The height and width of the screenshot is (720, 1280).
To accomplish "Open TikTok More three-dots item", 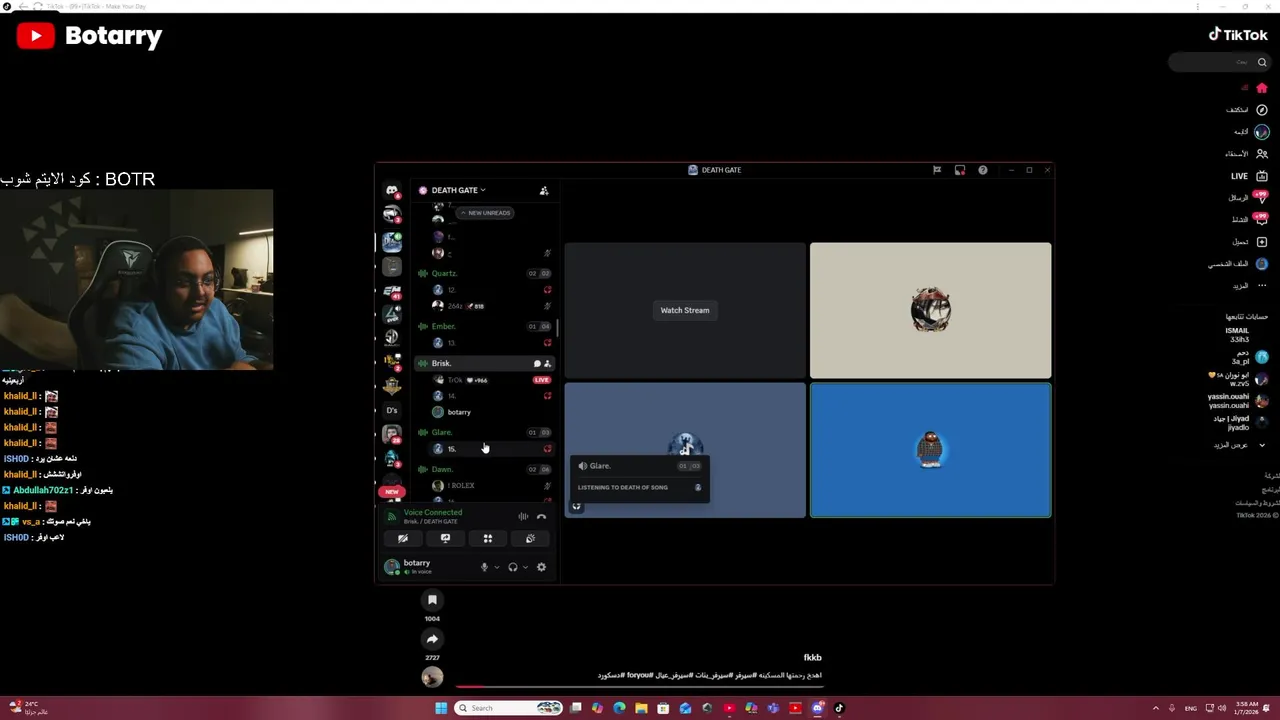I will [1251, 286].
